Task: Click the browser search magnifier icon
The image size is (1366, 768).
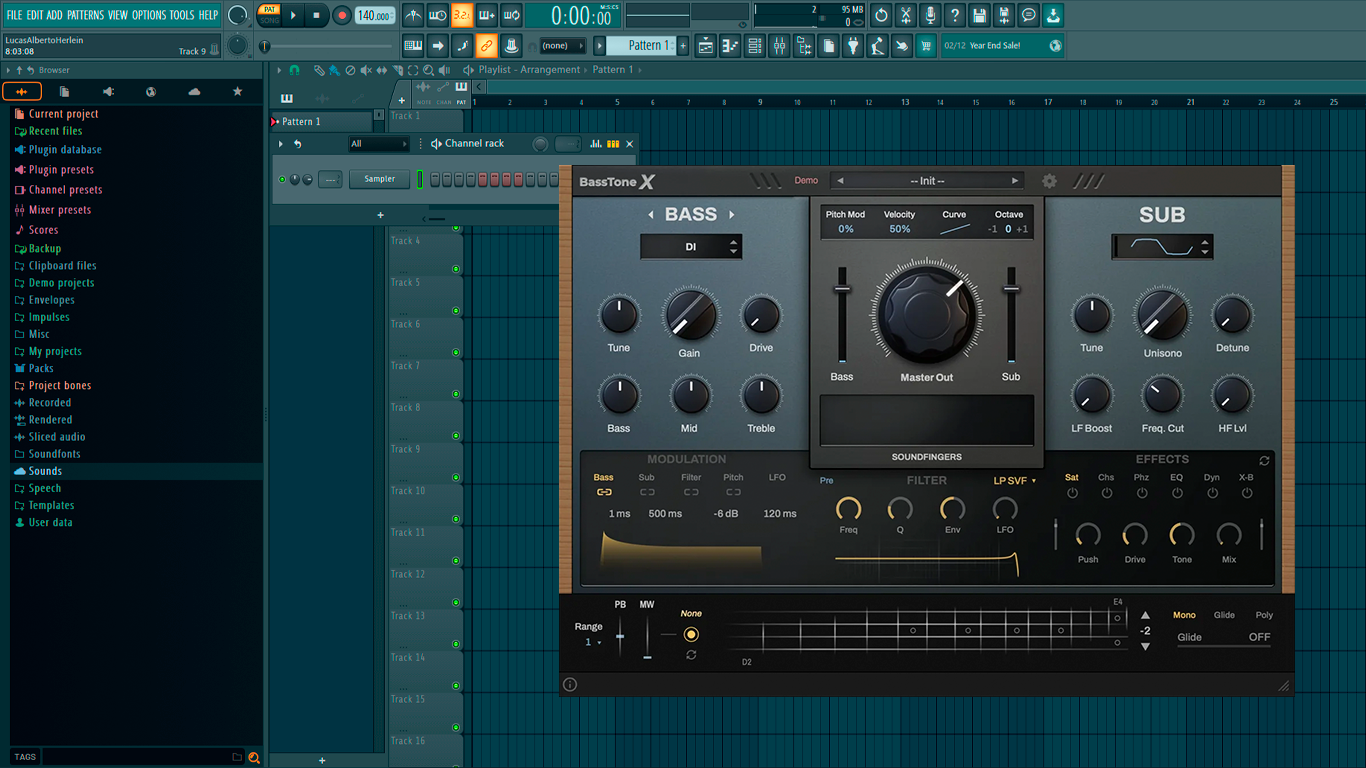Action: 254,757
